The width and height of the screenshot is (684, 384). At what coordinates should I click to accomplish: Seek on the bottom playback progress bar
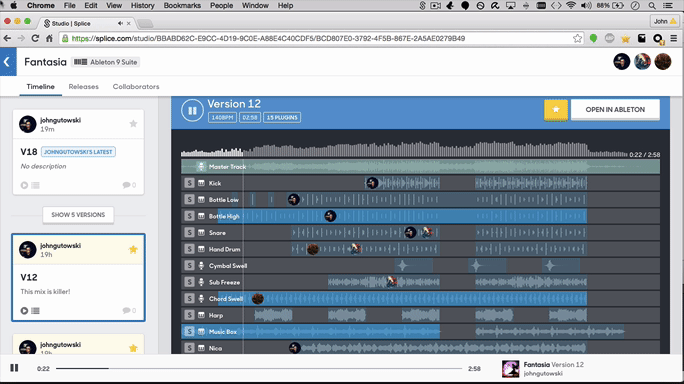(x=259, y=368)
